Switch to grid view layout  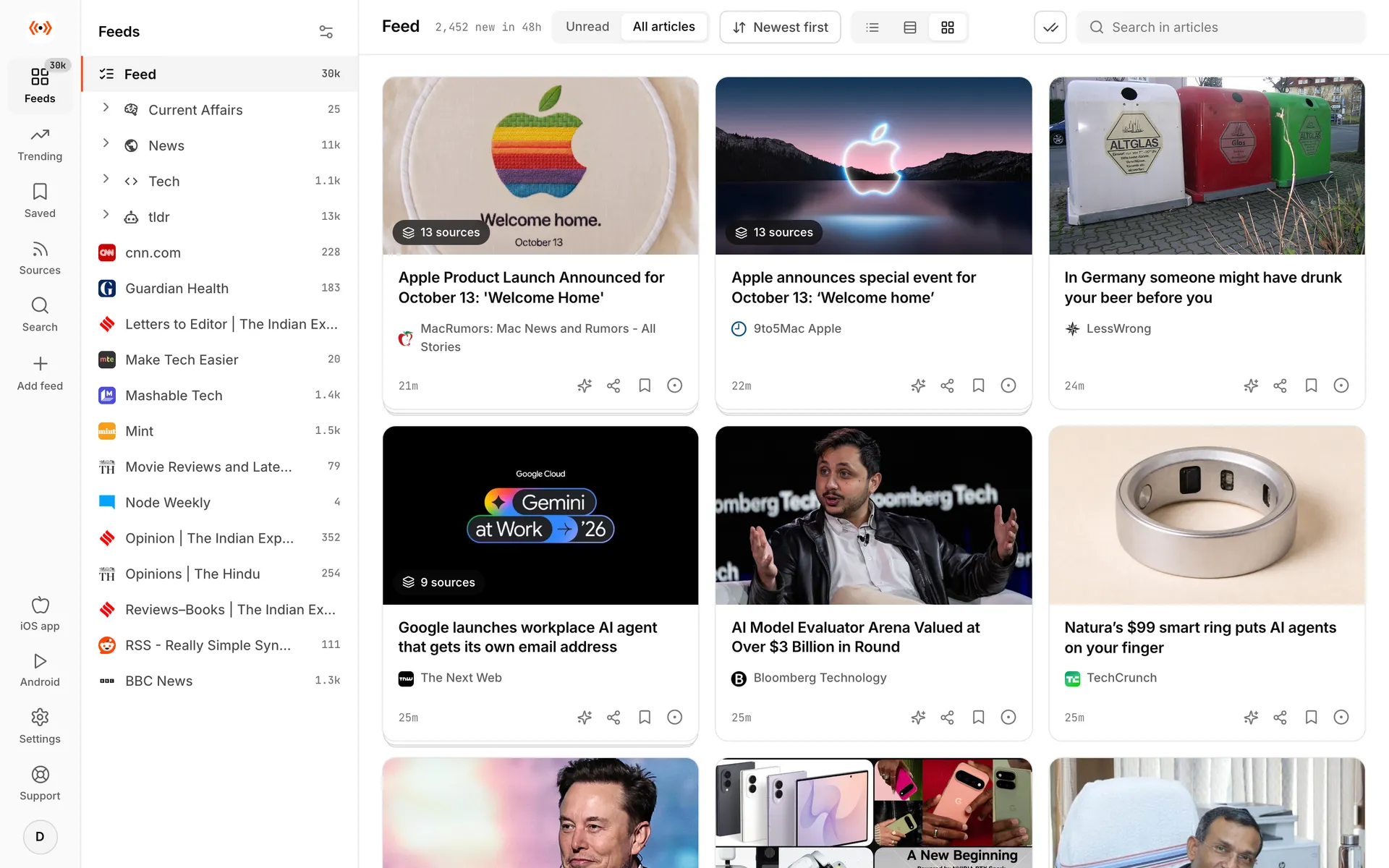(948, 27)
